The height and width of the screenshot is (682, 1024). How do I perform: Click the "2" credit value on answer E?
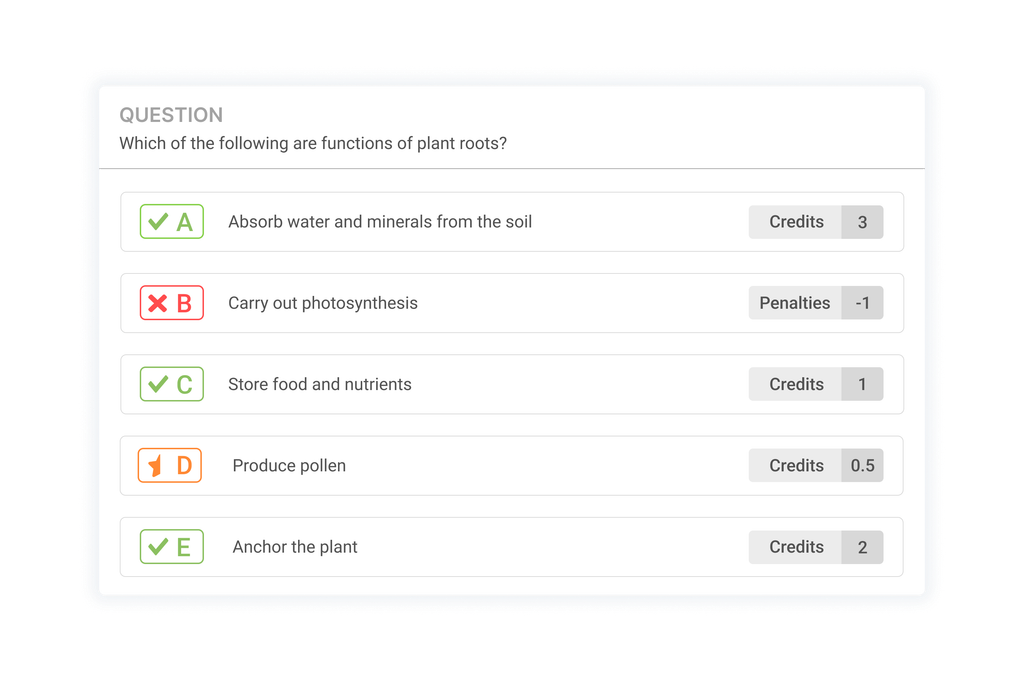pyautogui.click(x=862, y=547)
